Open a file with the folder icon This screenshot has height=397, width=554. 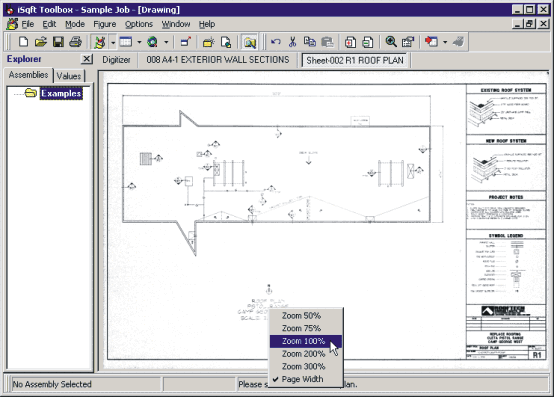click(x=41, y=42)
